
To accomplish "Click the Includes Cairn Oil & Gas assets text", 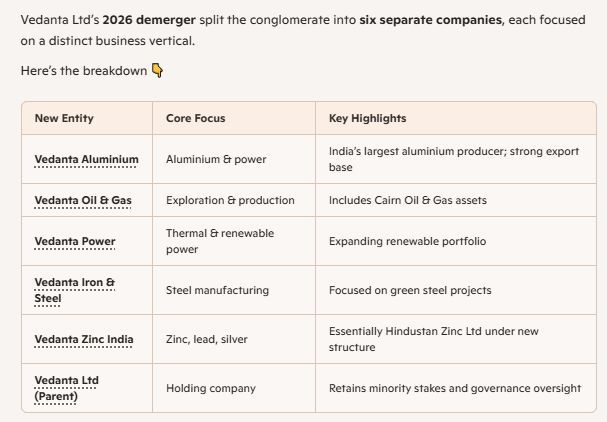I will 408,200.
